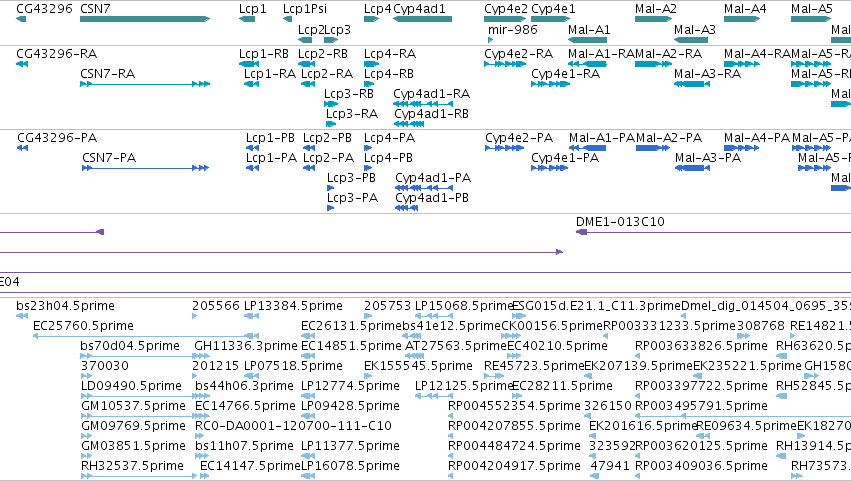Click the GM10537.5prime EST label
Screen dimensions: 851x481
pos(134,406)
